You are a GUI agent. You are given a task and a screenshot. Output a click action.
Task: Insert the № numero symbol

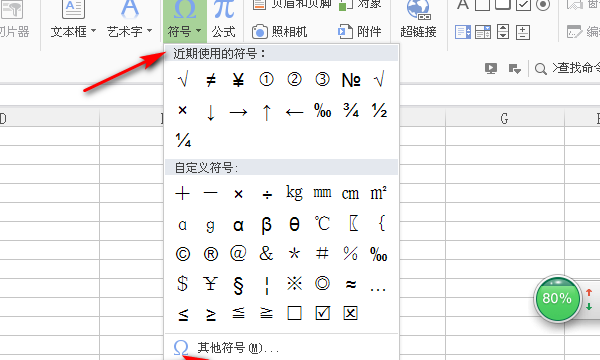(351, 80)
